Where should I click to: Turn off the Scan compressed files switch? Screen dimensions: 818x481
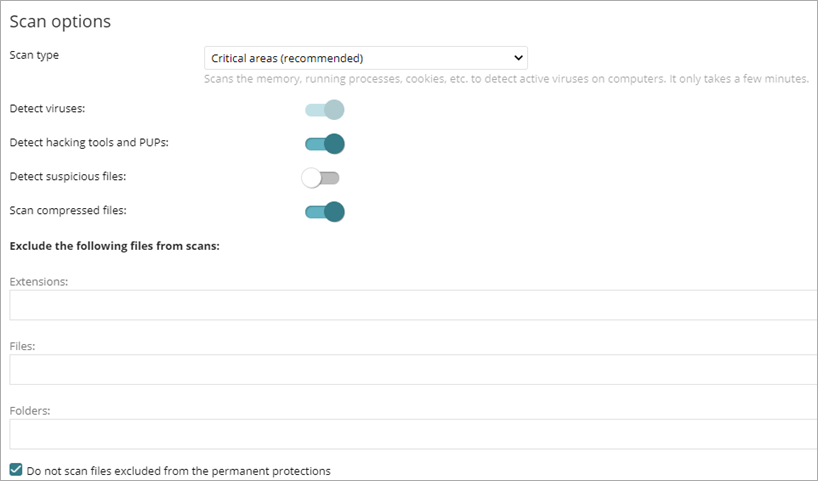pos(325,212)
